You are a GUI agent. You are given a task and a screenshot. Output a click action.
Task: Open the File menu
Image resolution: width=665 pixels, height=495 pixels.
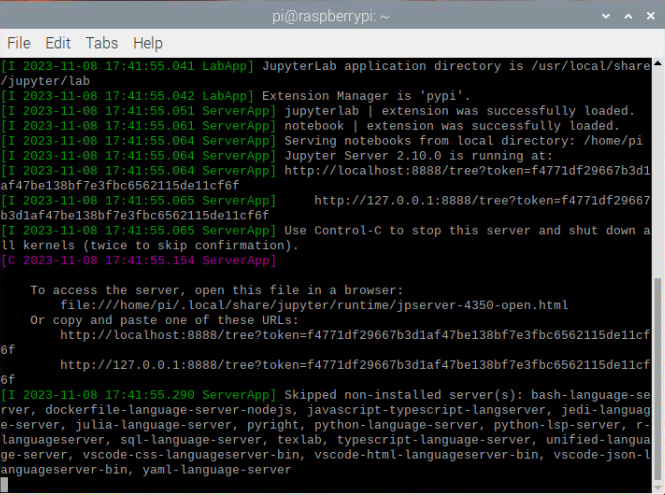tap(19, 43)
